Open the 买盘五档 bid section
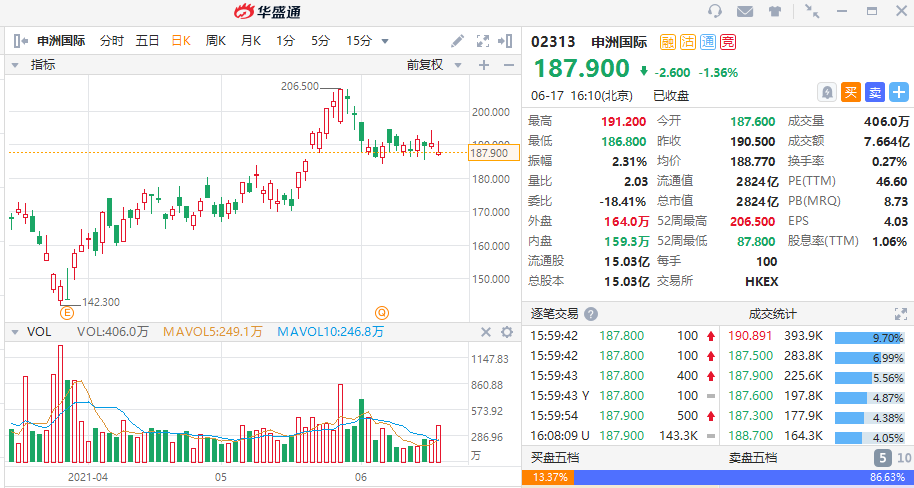This screenshot has width=914, height=488. [x=554, y=458]
